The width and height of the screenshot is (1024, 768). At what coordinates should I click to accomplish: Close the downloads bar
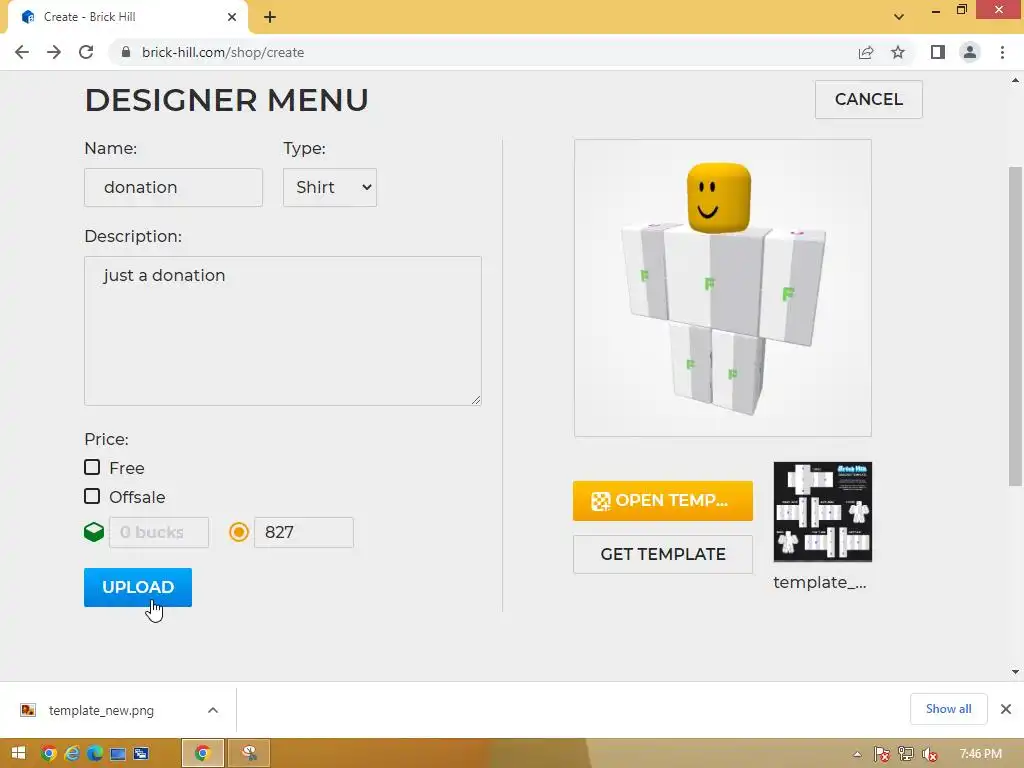click(x=1006, y=709)
